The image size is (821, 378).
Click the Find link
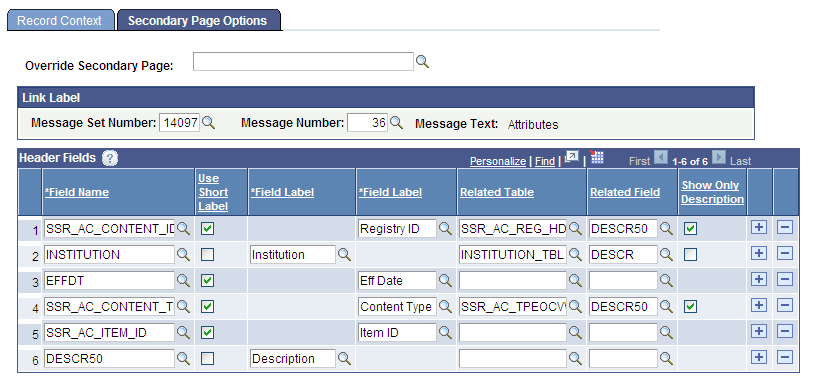(x=545, y=161)
